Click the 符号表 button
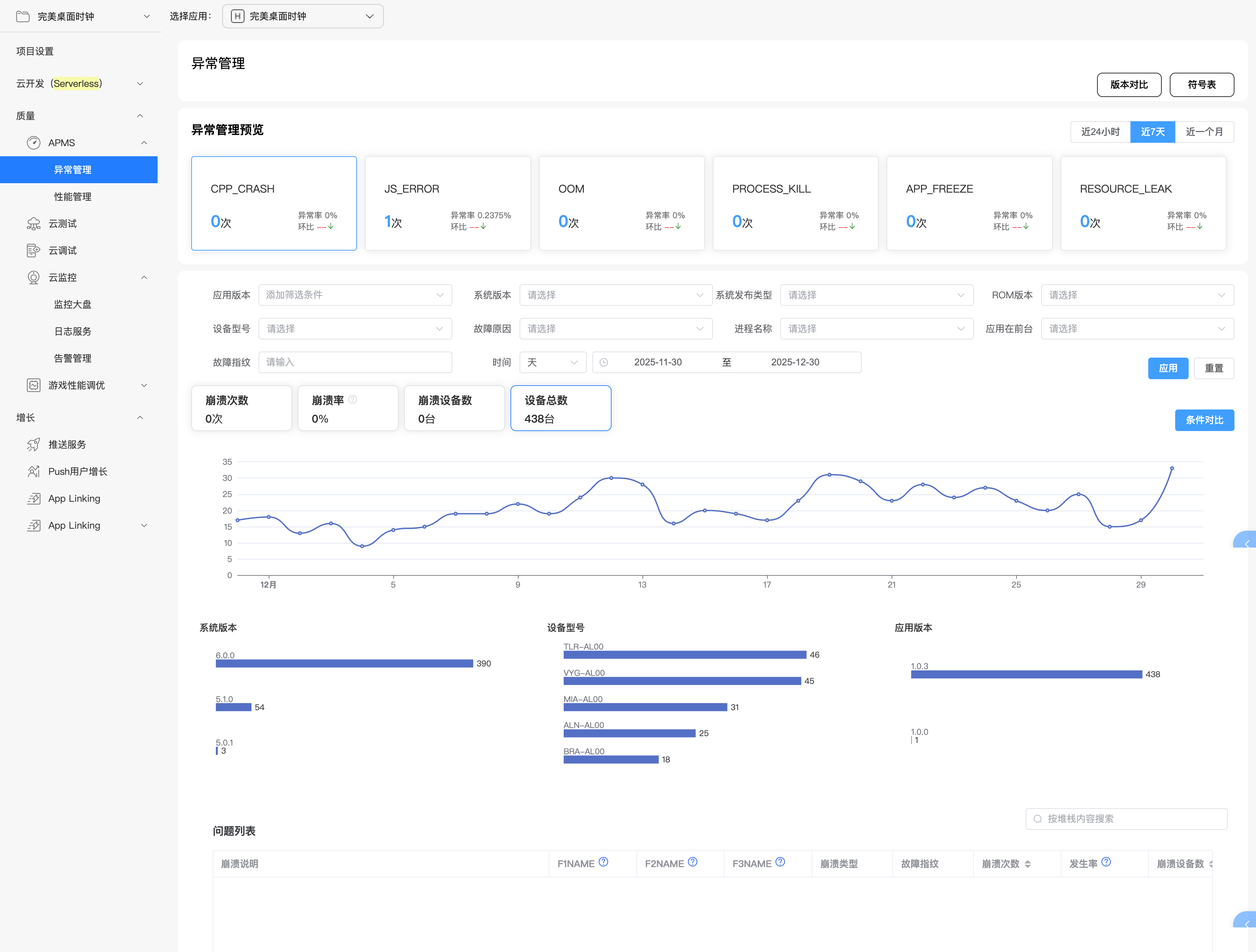This screenshot has width=1256, height=952. click(1201, 85)
